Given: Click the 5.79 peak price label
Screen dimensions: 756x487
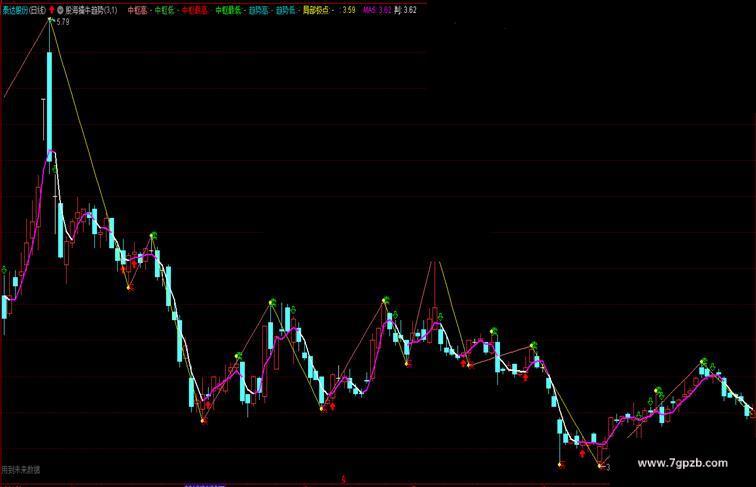Looking at the screenshot, I should click(x=63, y=22).
